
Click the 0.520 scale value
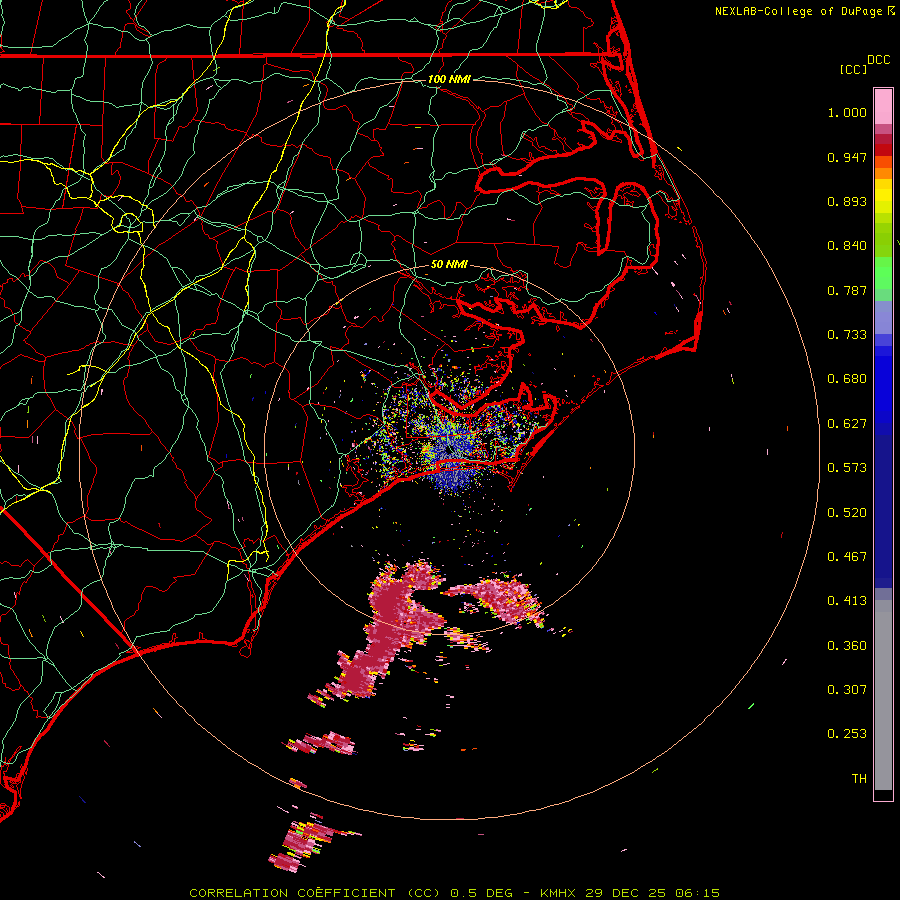(847, 513)
